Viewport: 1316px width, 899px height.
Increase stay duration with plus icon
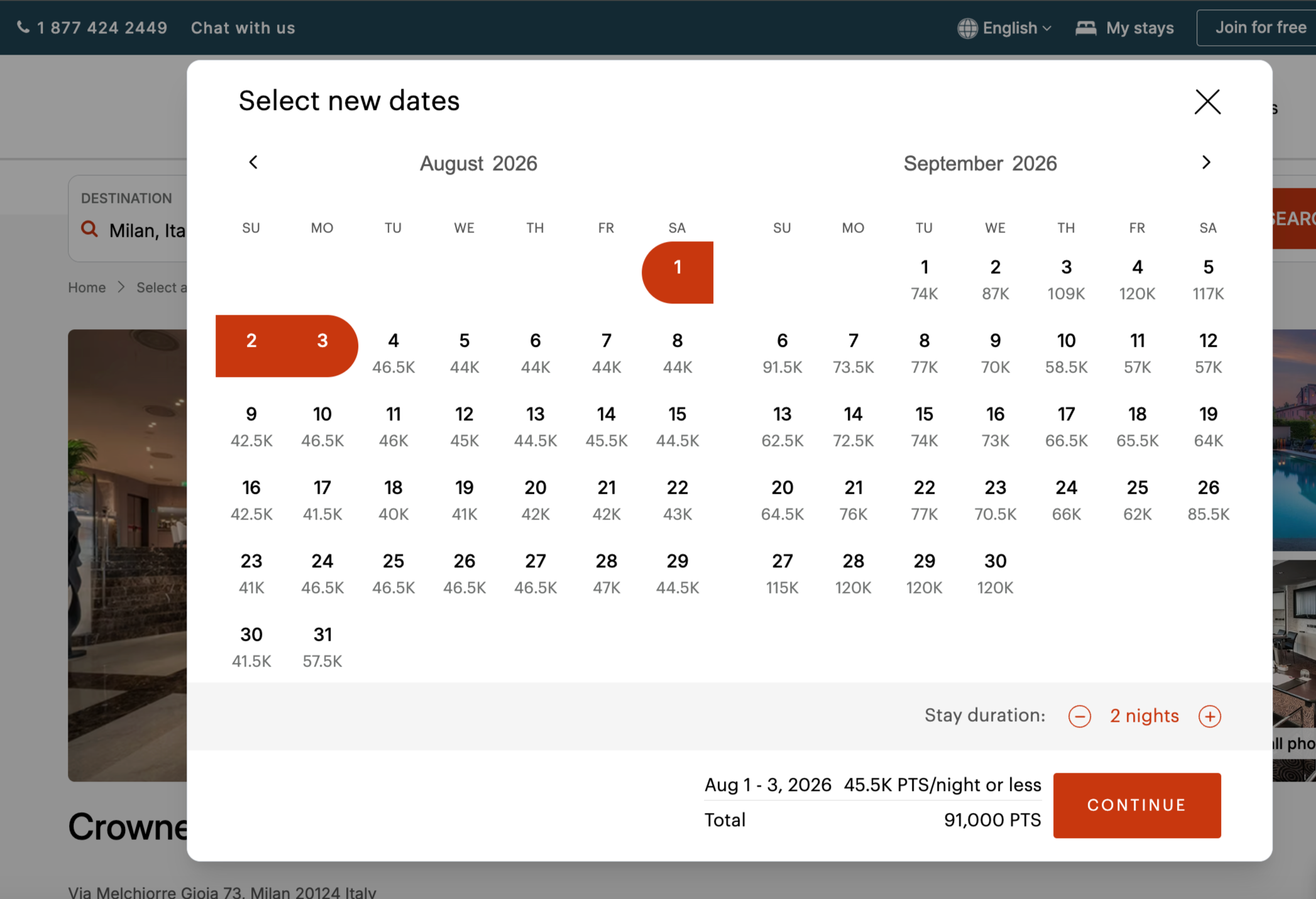(1209, 716)
